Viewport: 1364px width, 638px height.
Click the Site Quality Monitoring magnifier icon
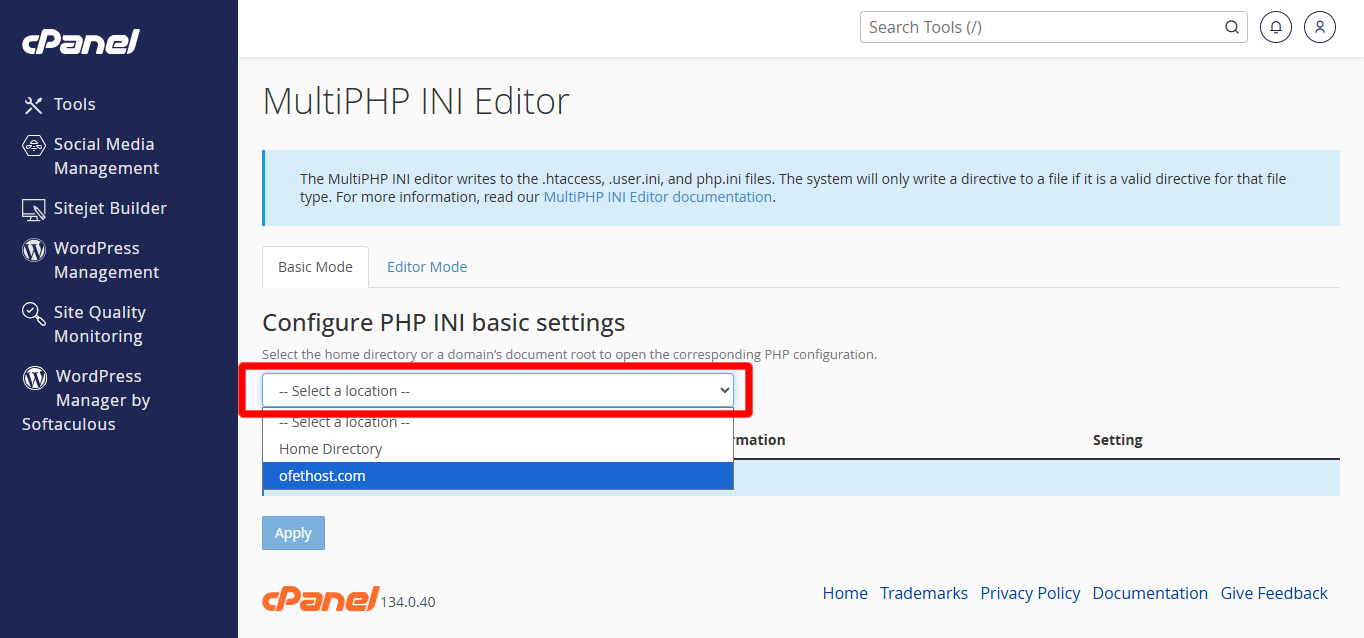pos(34,314)
